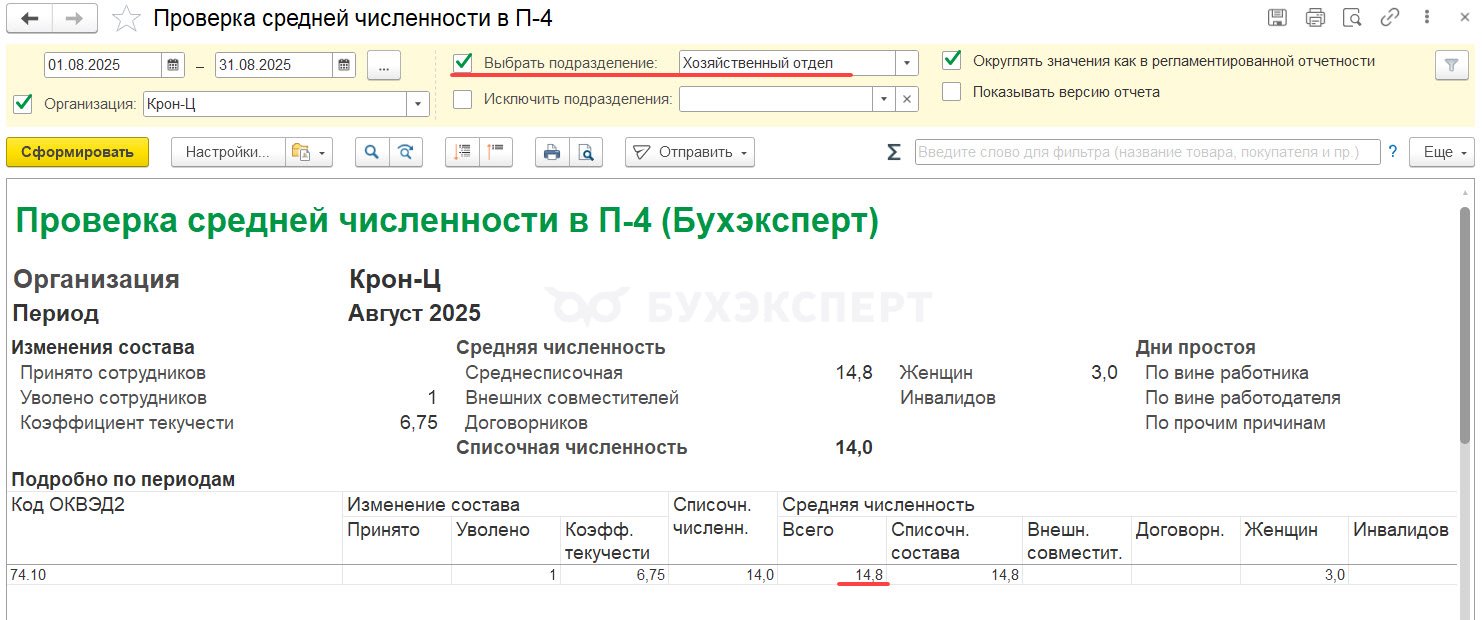Expand Исключить подразделения dropdown arrow
This screenshot has width=1482, height=620.
point(884,99)
